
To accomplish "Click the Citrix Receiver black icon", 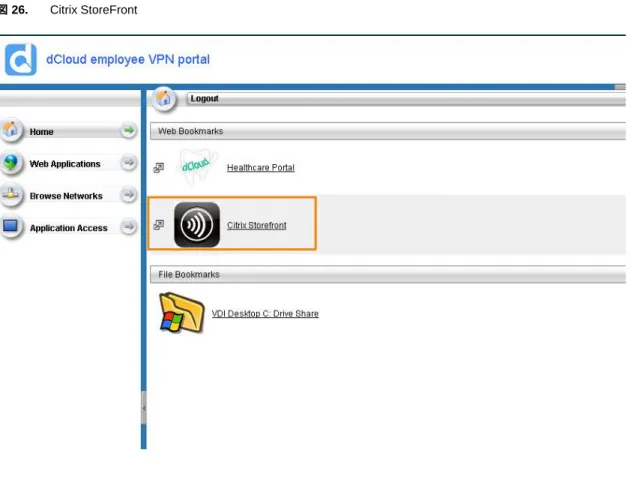I will click(197, 225).
